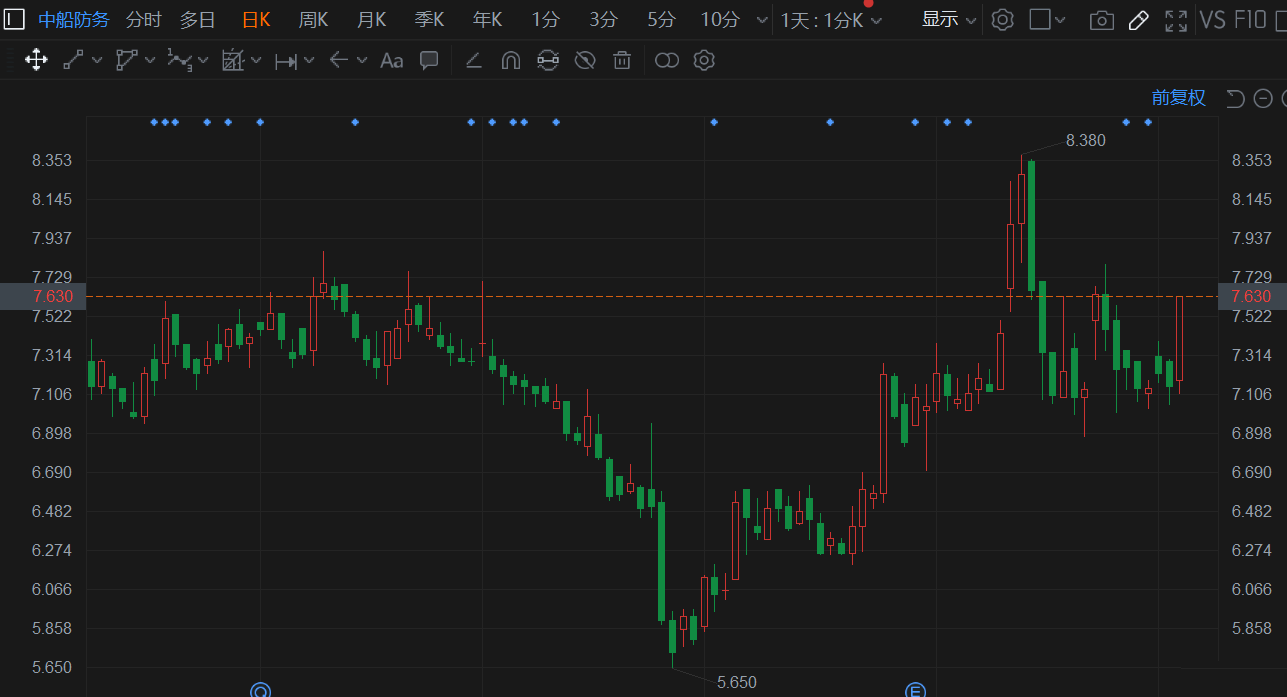Toggle the pencil drawing mode icon
1287x697 pixels.
point(1138,19)
